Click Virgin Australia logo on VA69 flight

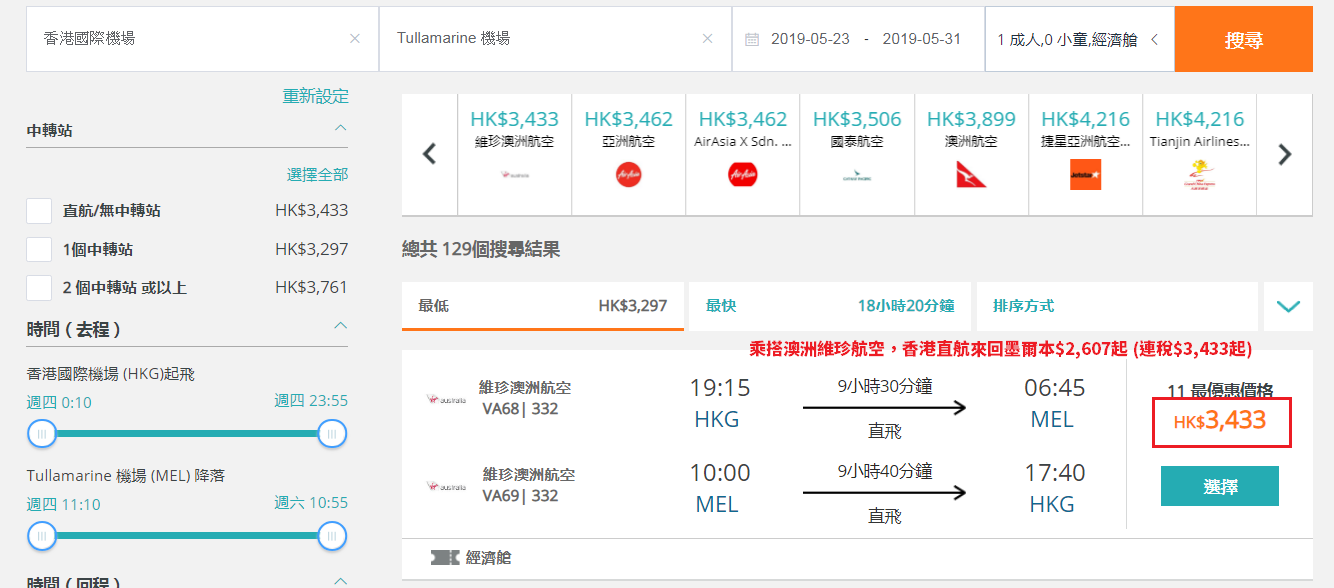(x=446, y=486)
